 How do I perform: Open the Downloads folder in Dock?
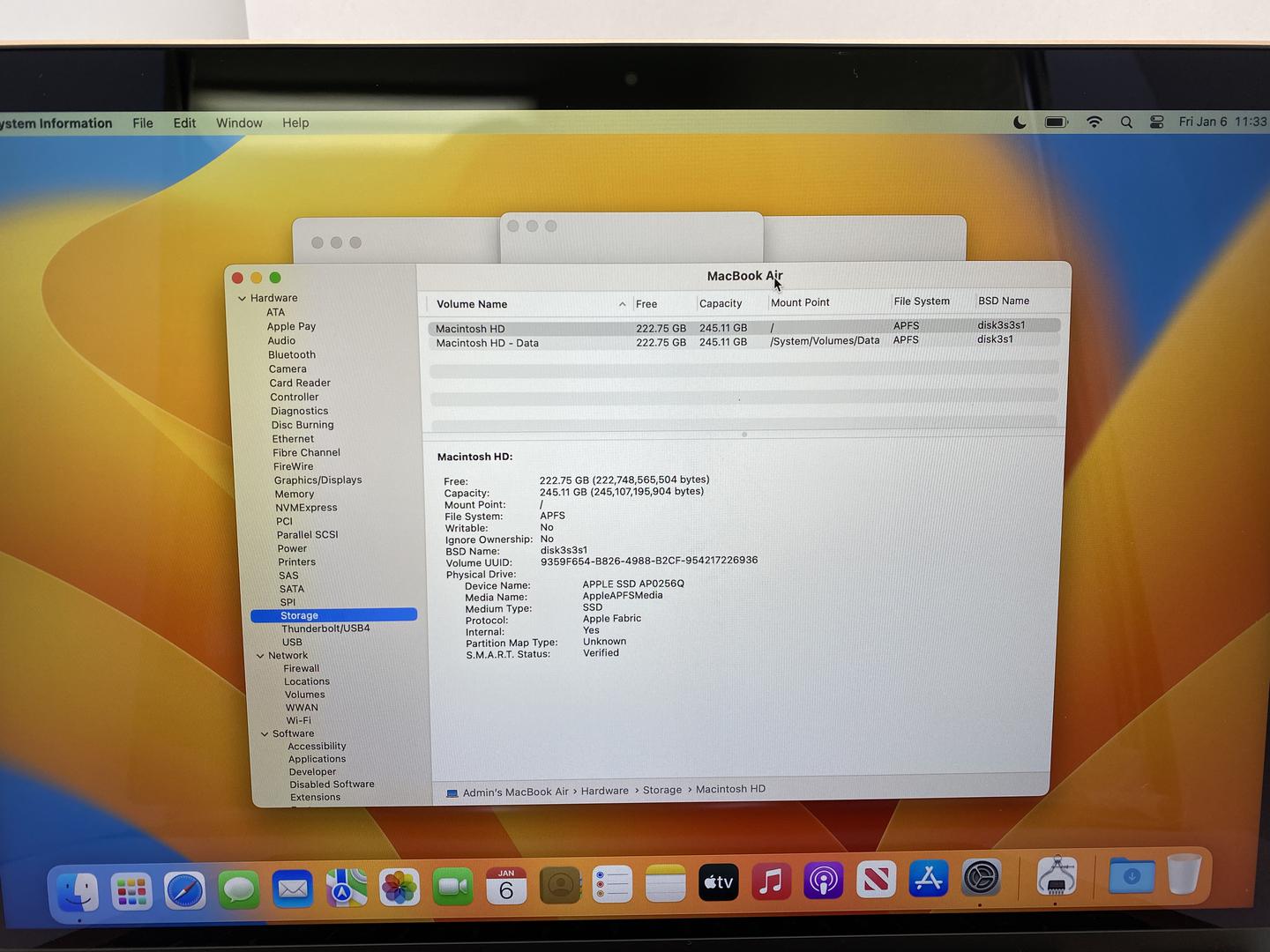[x=1132, y=875]
